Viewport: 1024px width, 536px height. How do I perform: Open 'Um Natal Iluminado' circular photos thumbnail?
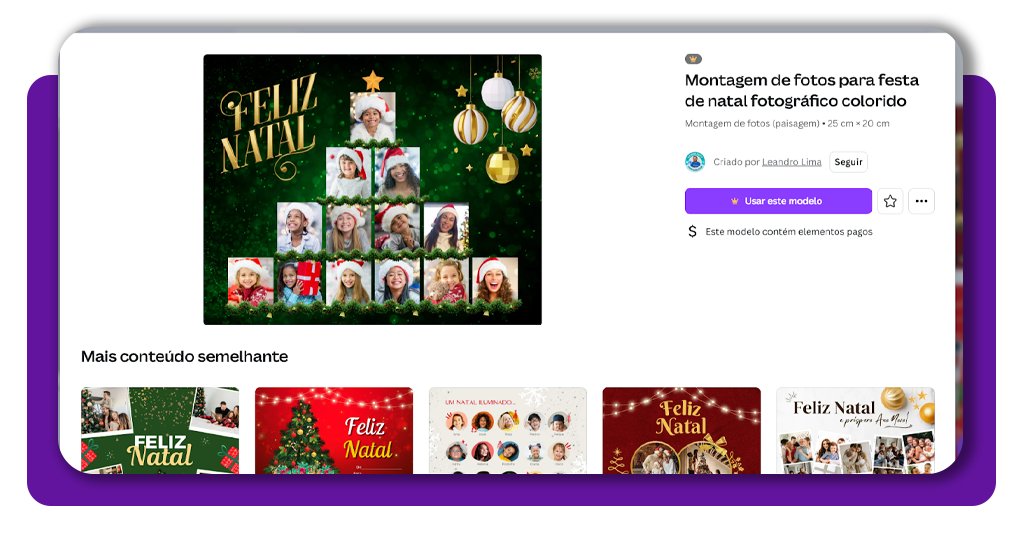(507, 430)
